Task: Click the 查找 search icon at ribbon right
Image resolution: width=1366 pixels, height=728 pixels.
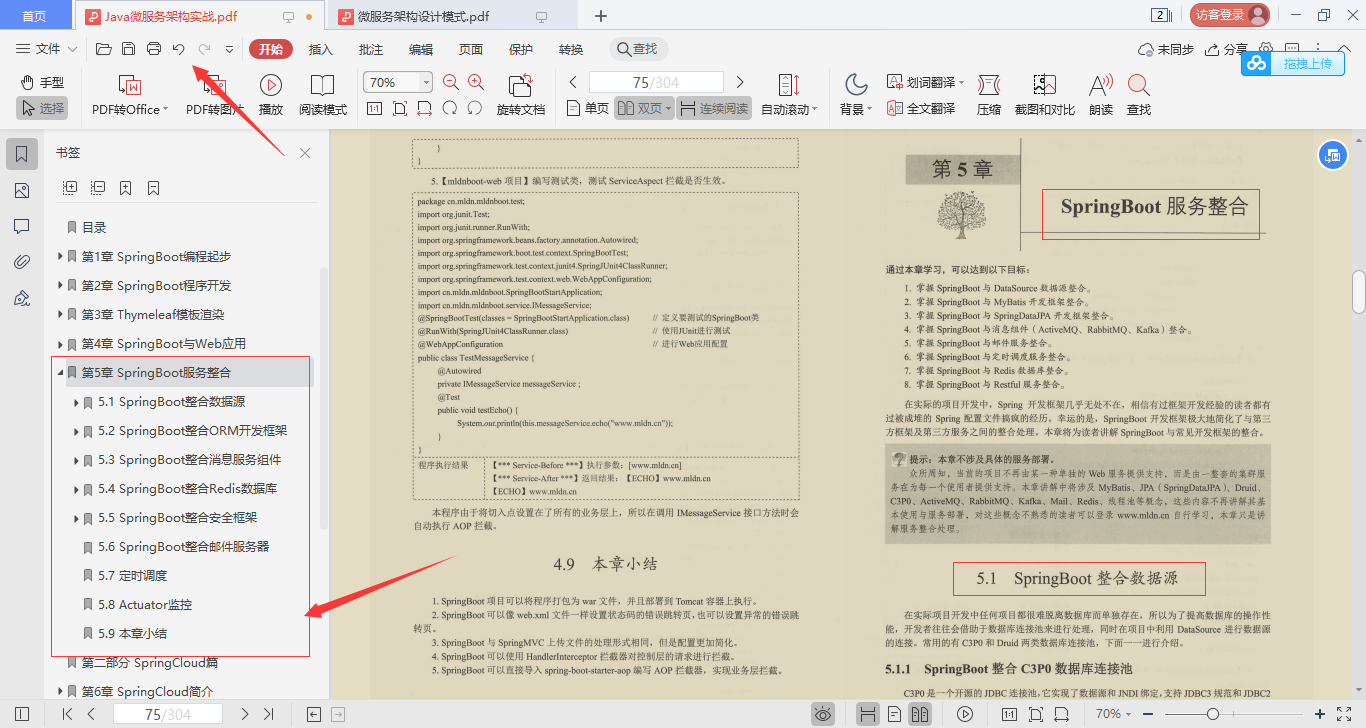Action: coord(1138,96)
